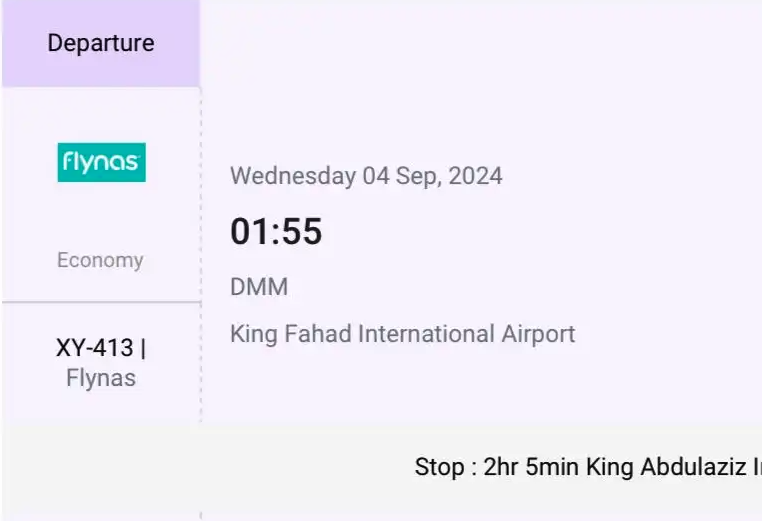766x521 pixels.
Task: Click the horizontal line under Economy
Action: (101, 301)
